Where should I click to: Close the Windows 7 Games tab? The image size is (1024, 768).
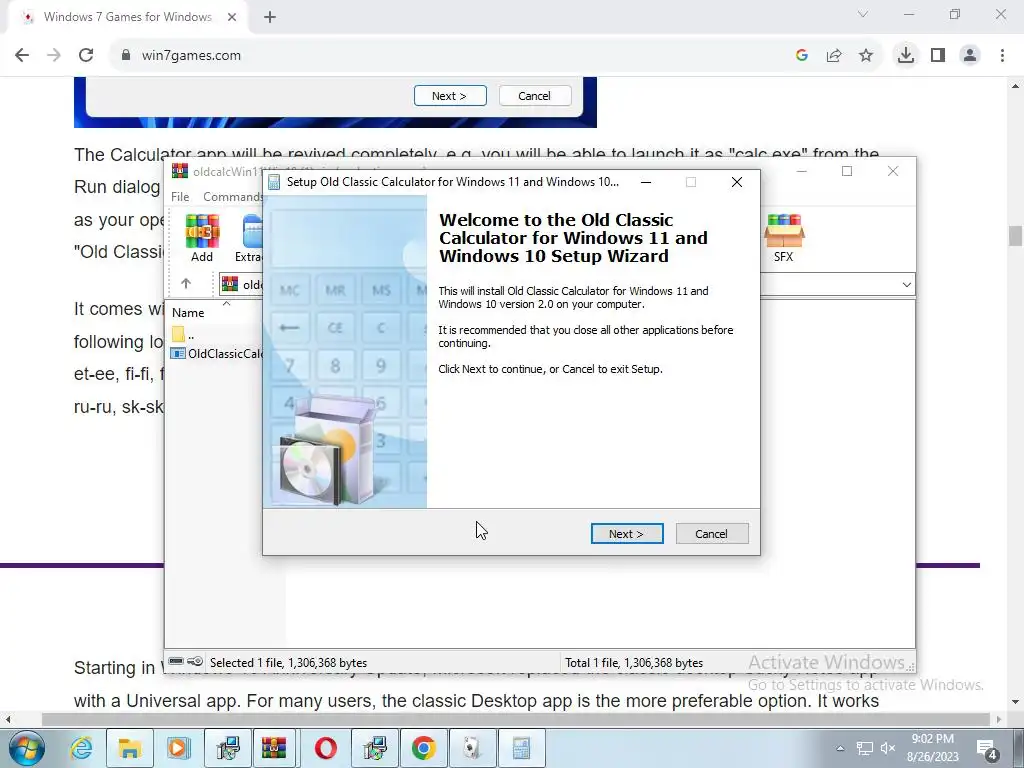[x=232, y=17]
